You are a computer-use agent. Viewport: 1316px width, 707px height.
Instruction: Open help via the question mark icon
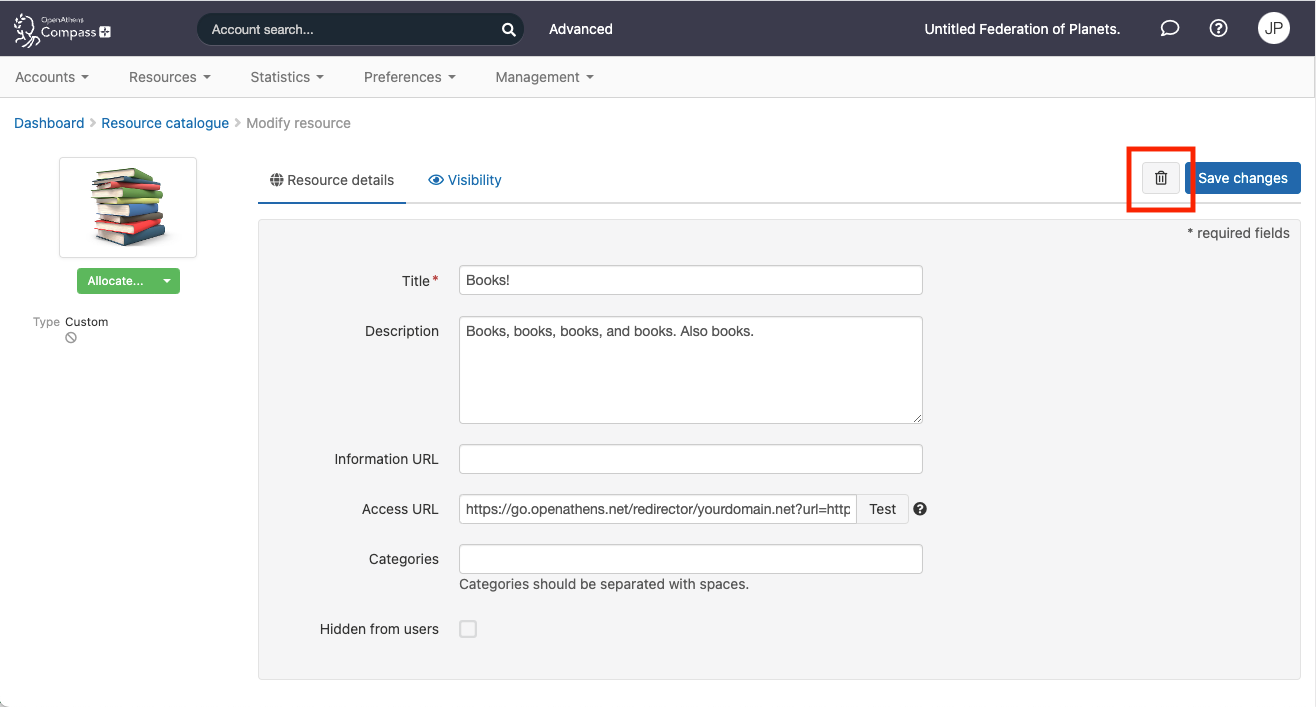click(1218, 28)
